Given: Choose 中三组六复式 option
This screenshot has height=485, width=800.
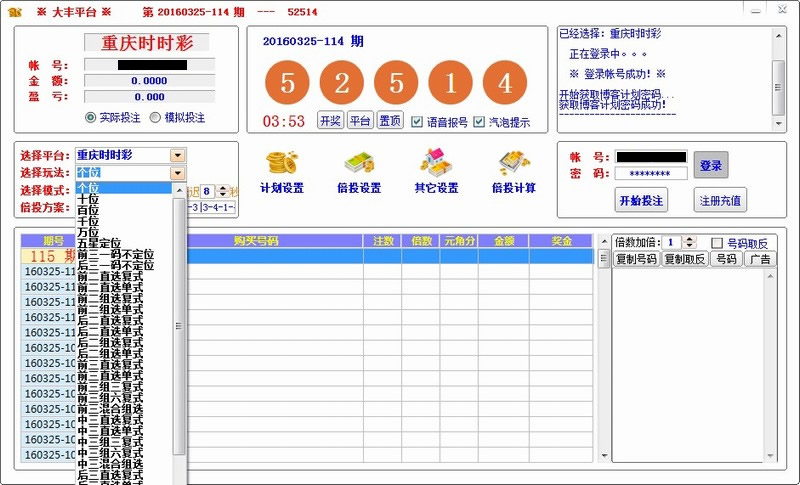Looking at the screenshot, I should [124, 453].
